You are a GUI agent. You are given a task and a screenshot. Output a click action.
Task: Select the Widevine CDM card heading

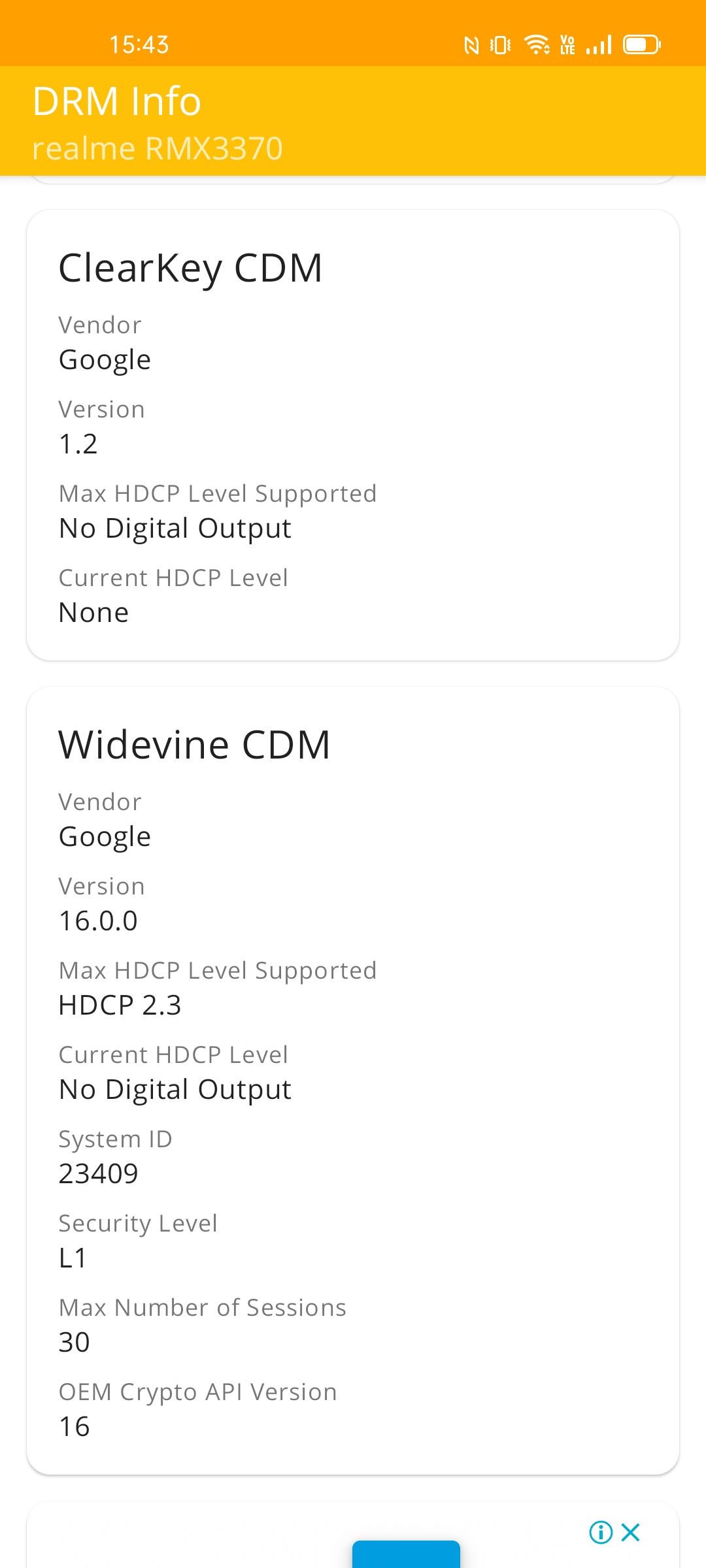[195, 745]
